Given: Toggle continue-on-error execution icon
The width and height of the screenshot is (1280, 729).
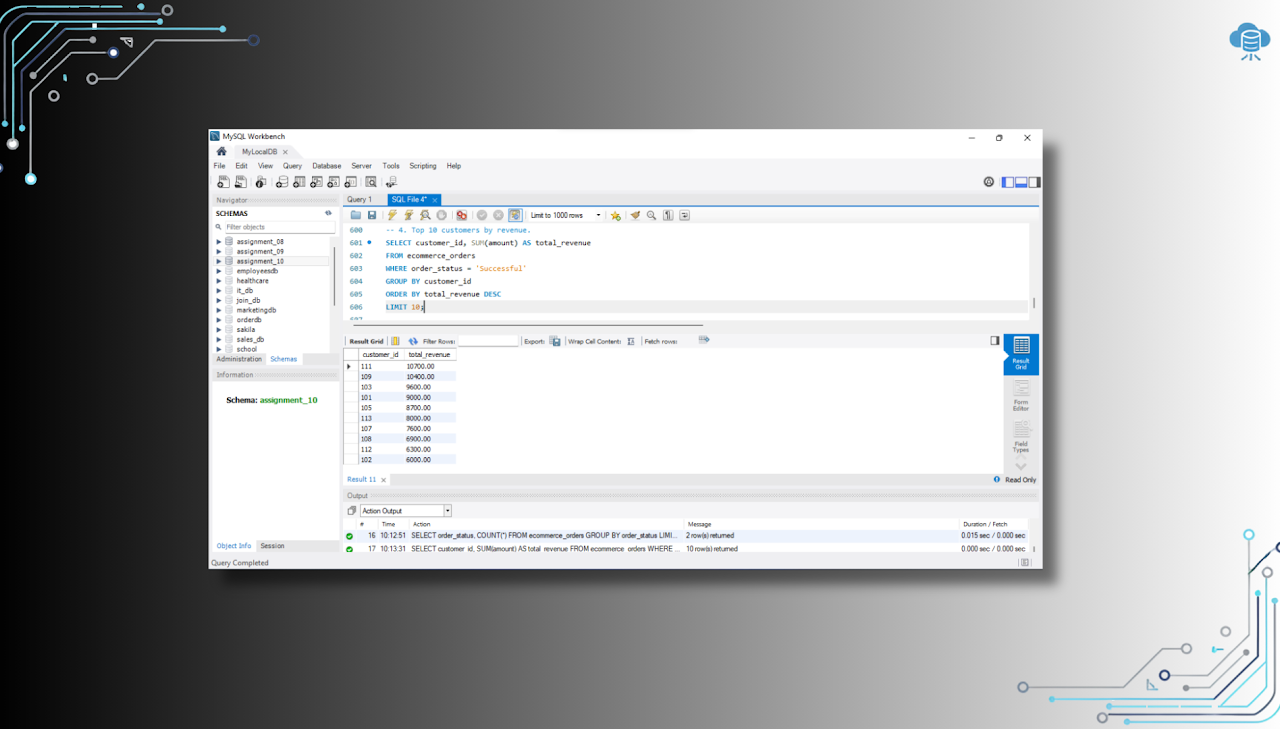Looking at the screenshot, I should (461, 215).
